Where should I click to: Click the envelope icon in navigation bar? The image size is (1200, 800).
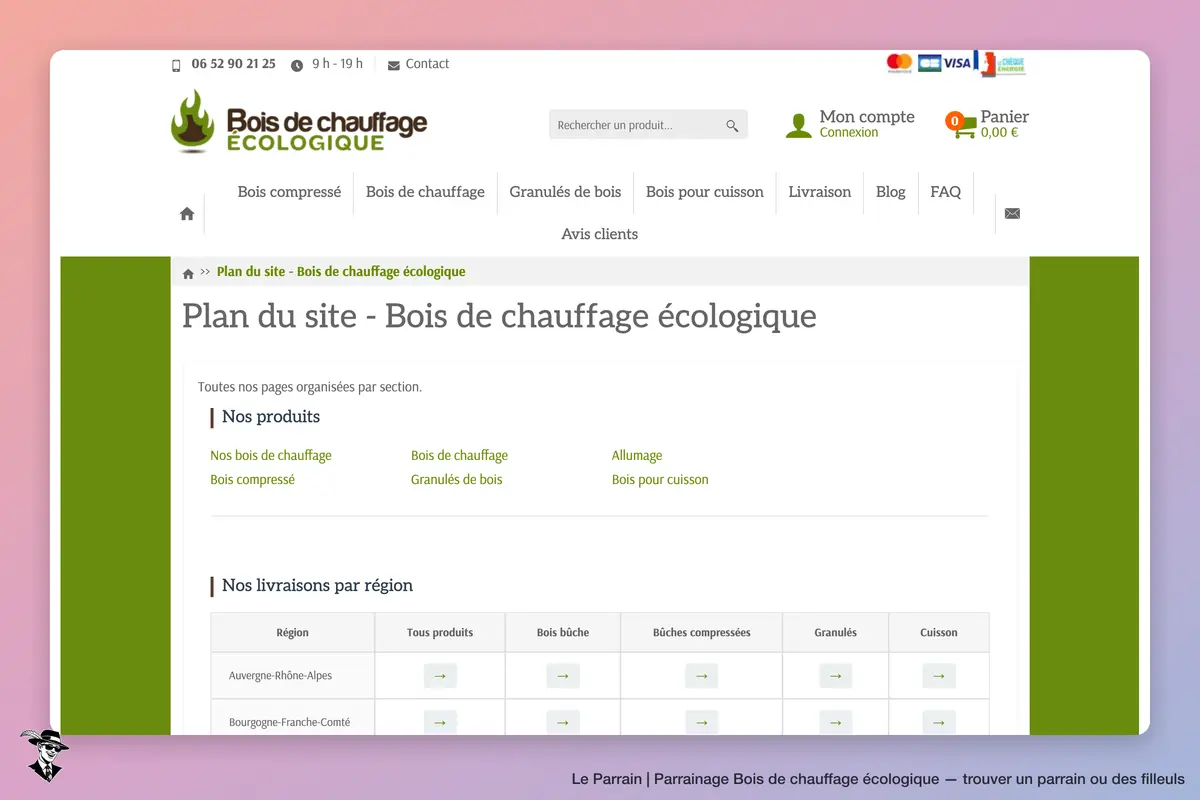1012,213
